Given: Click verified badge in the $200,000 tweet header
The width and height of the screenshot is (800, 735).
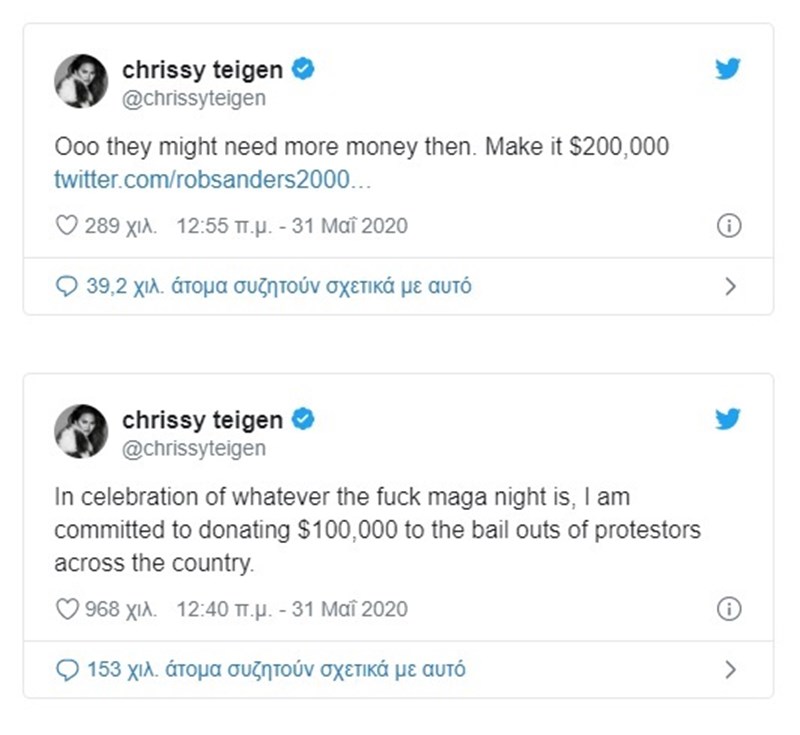Looking at the screenshot, I should [x=303, y=69].
